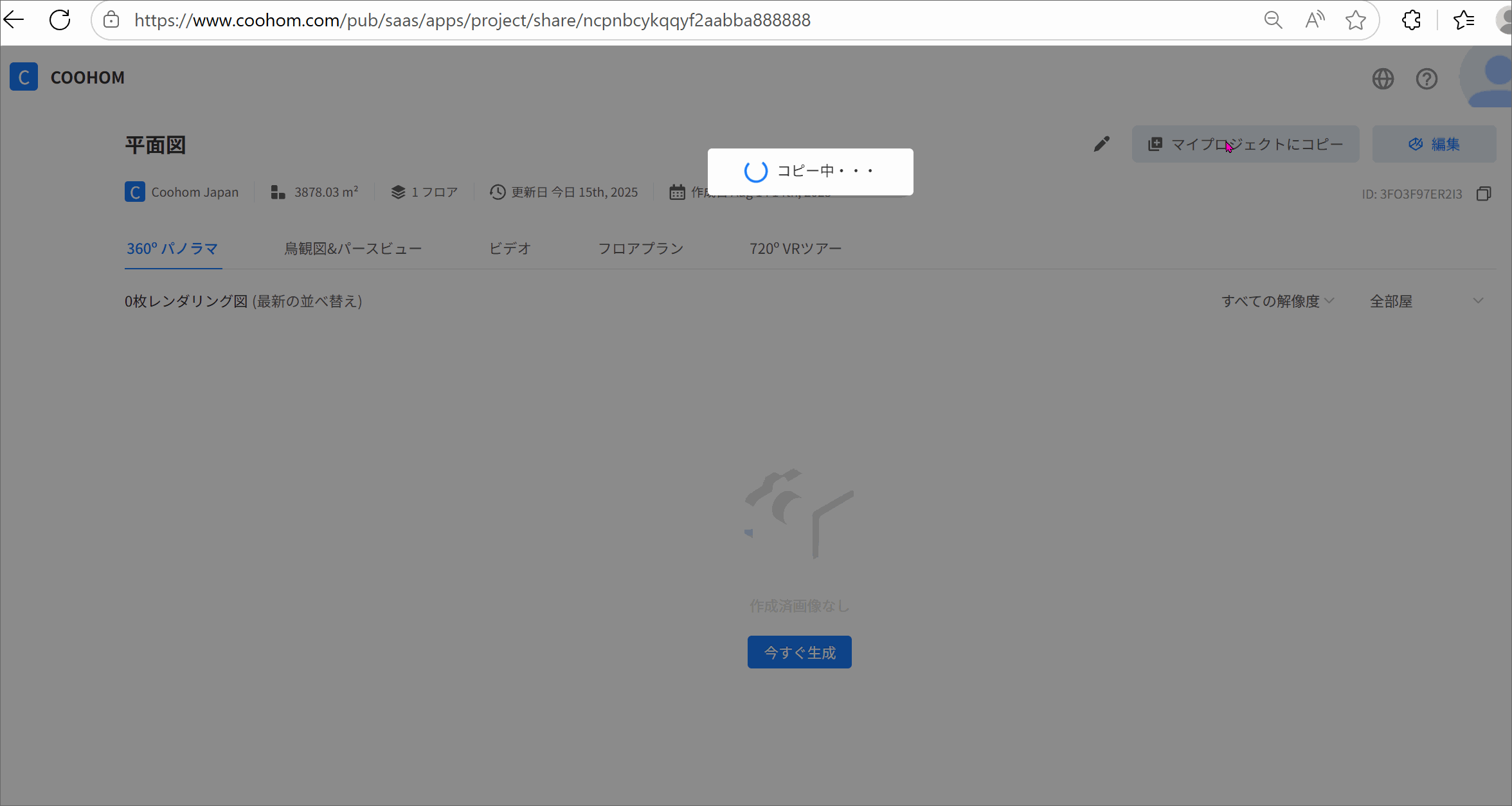Click the COOHOM brand name
The width and height of the screenshot is (1512, 806).
(x=87, y=78)
